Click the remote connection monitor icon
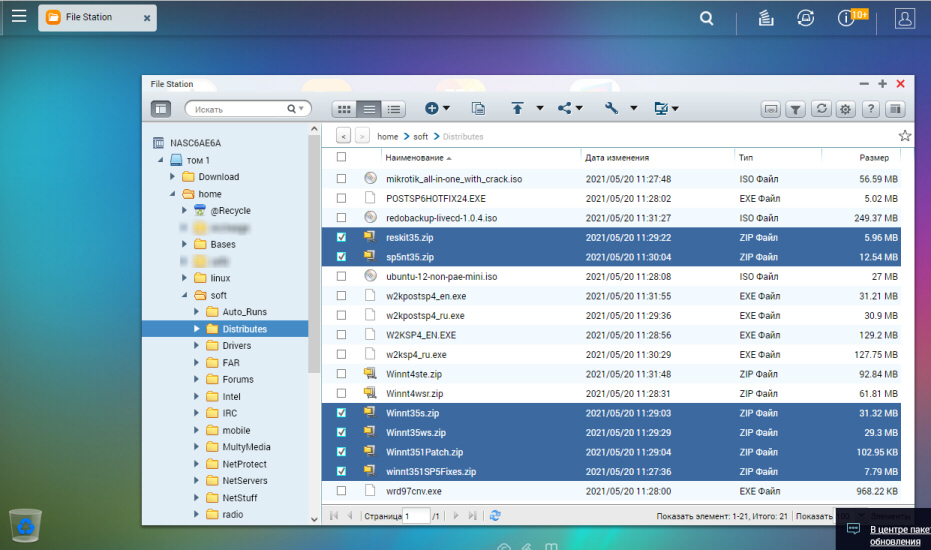The image size is (931, 550). 660,108
